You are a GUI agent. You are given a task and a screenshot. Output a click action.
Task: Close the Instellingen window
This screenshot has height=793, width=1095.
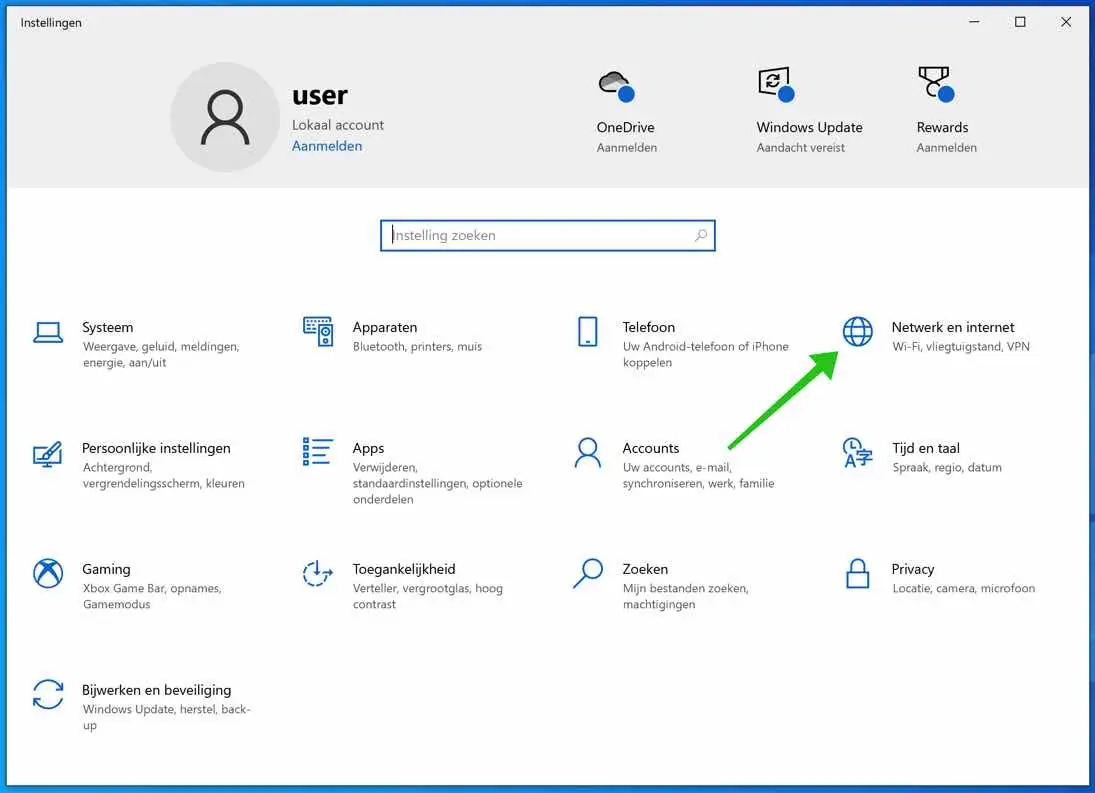(1066, 22)
